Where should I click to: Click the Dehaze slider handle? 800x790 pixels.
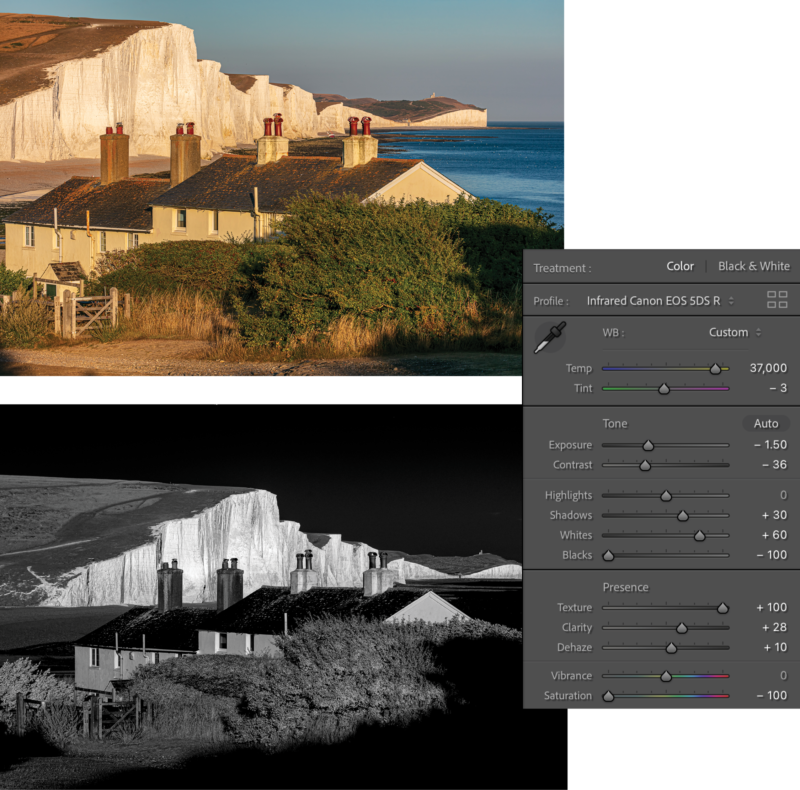[x=671, y=648]
